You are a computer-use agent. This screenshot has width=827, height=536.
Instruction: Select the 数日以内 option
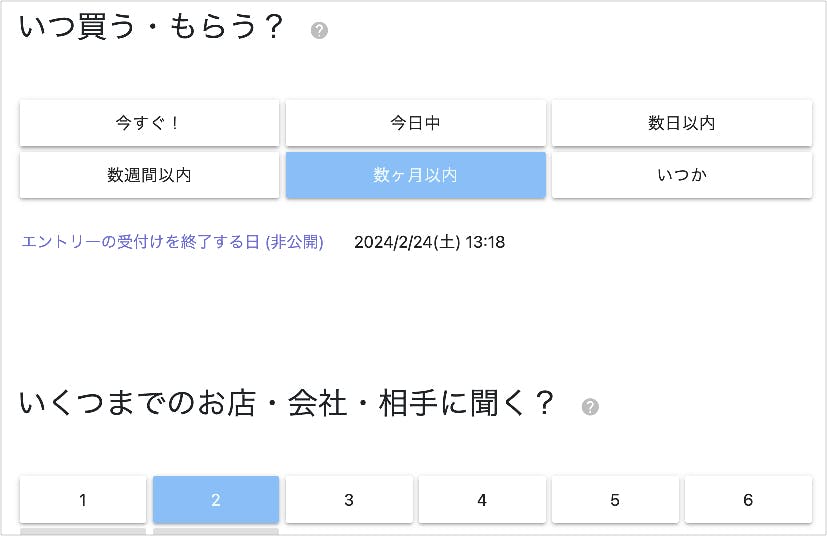tap(681, 123)
